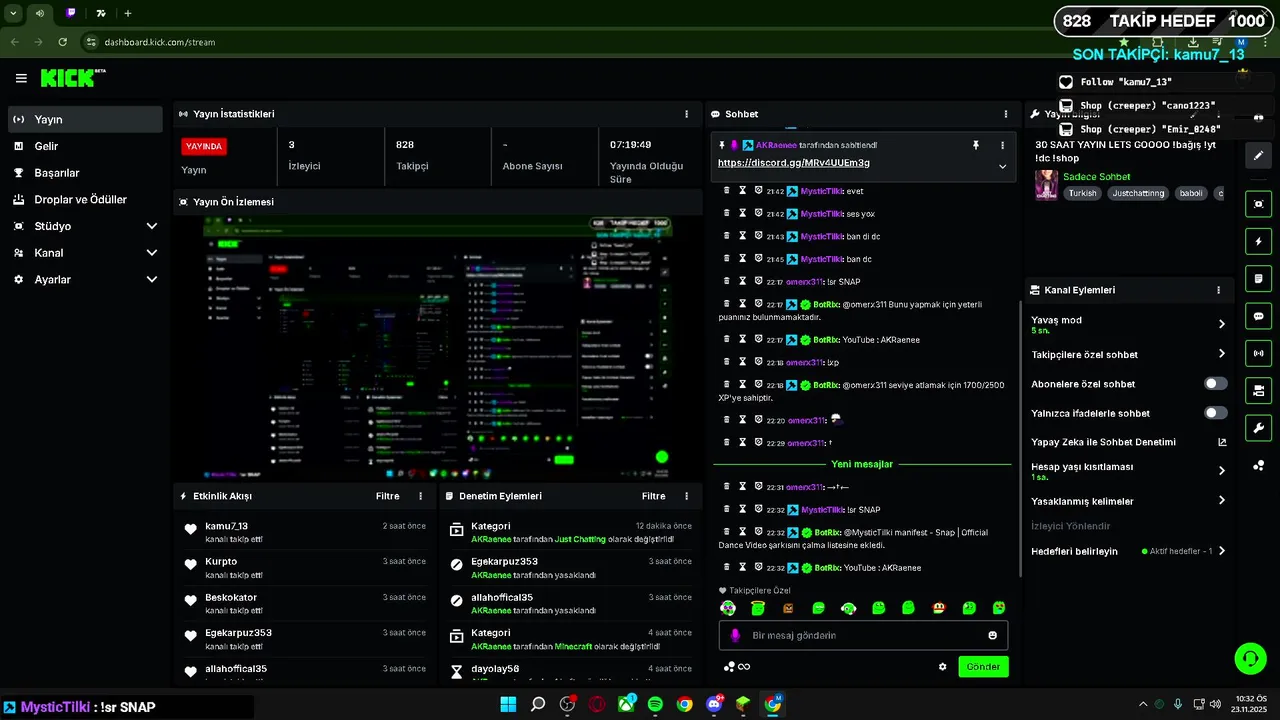Open Gelir in left sidebar

coord(85,146)
